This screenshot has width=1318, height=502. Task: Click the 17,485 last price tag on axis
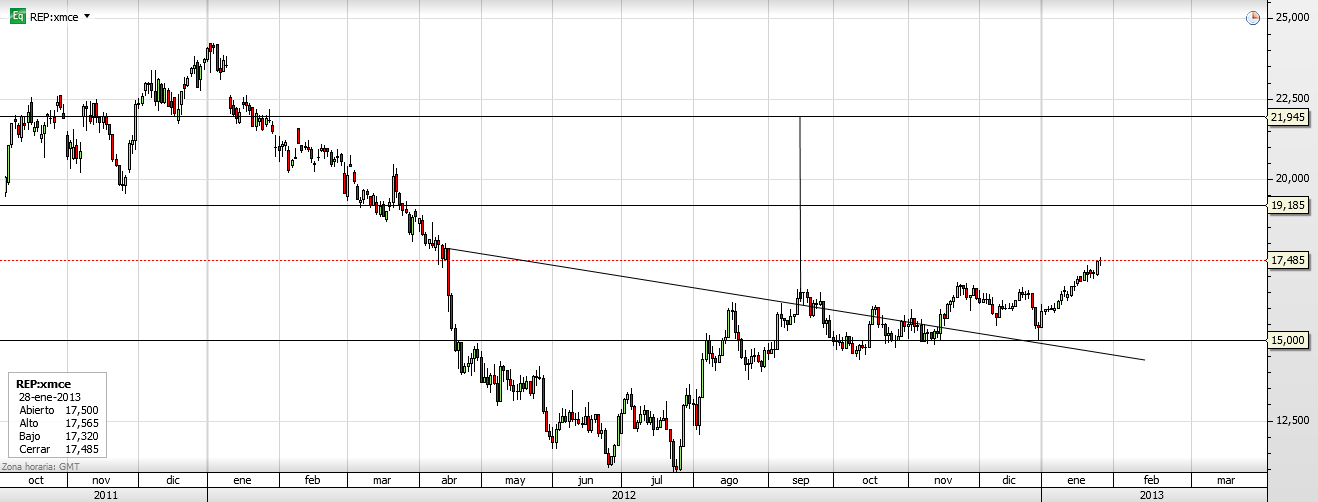pos(1288,260)
